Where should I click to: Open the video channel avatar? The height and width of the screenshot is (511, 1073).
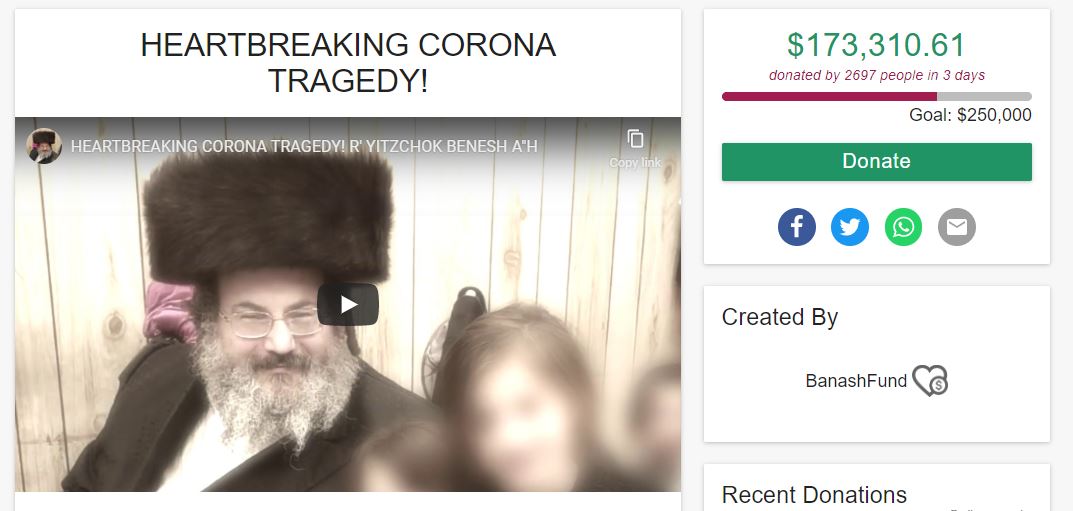pyautogui.click(x=44, y=146)
